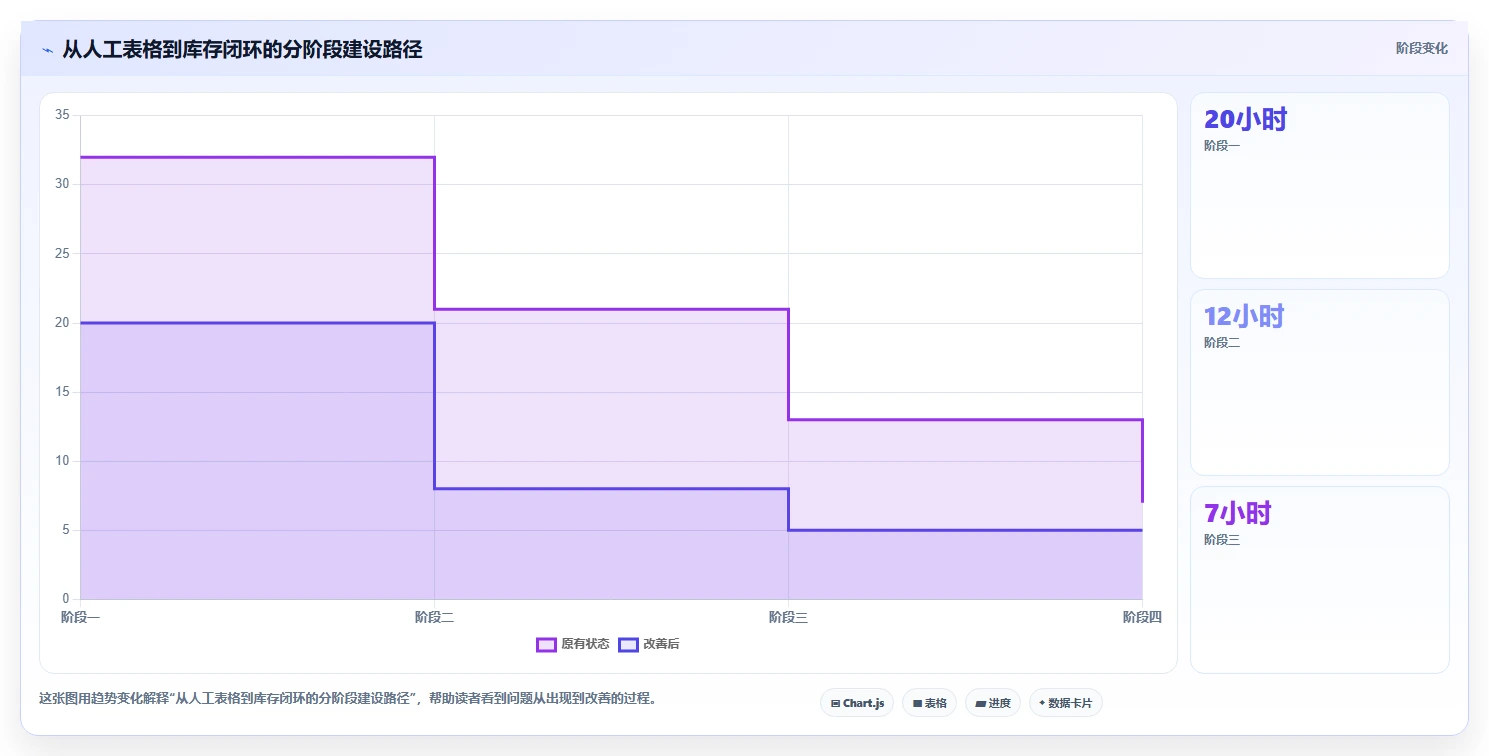The image size is (1489, 756).
Task: Select the 12小时 阶段二 card
Action: coord(1319,382)
